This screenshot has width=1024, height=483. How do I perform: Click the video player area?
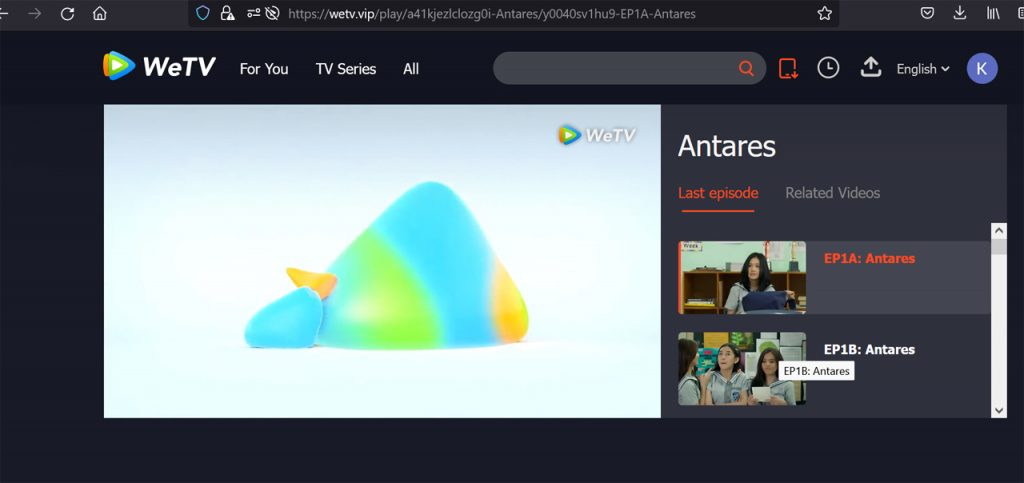pyautogui.click(x=382, y=261)
